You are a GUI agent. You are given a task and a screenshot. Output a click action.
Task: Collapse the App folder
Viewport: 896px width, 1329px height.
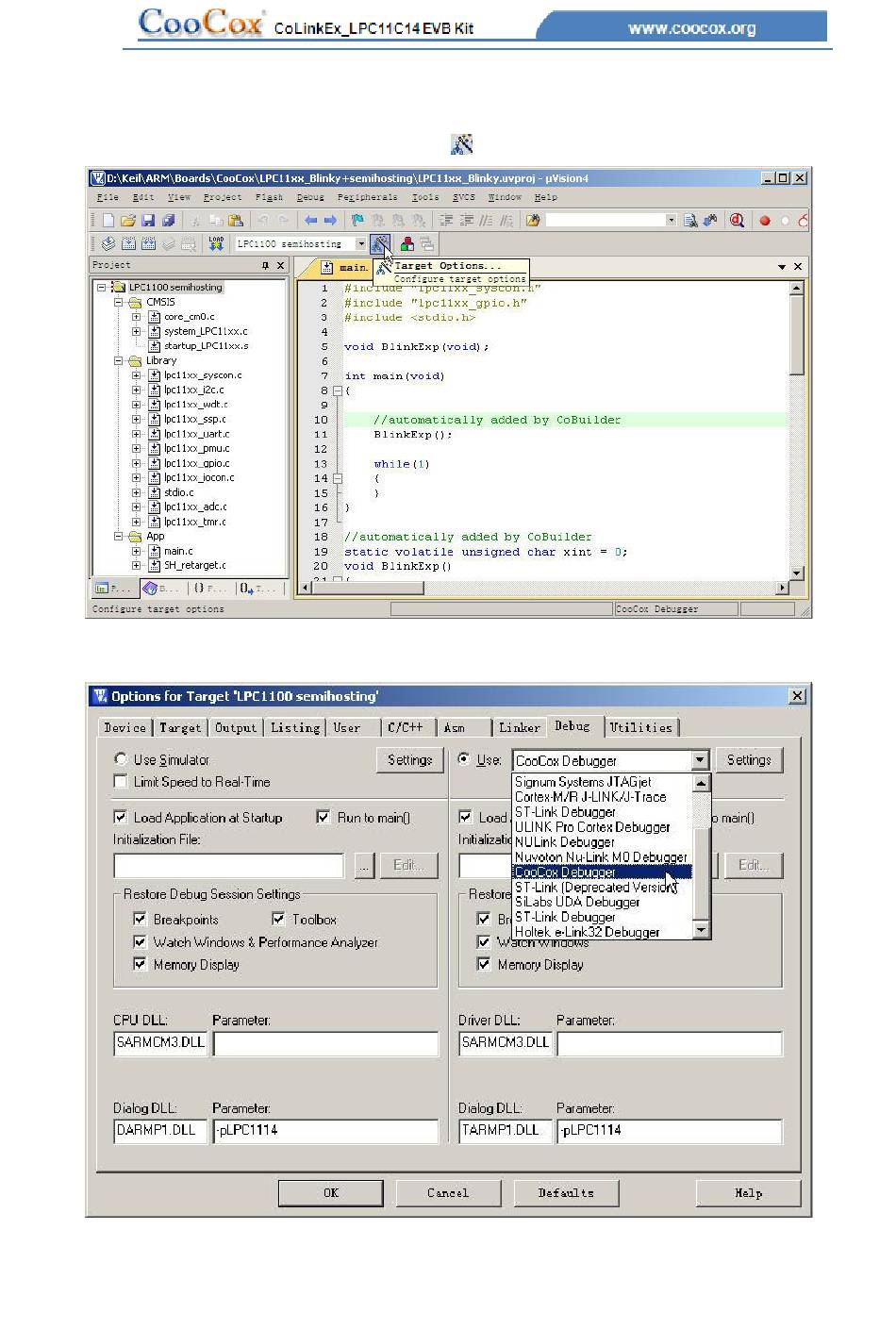(x=119, y=537)
